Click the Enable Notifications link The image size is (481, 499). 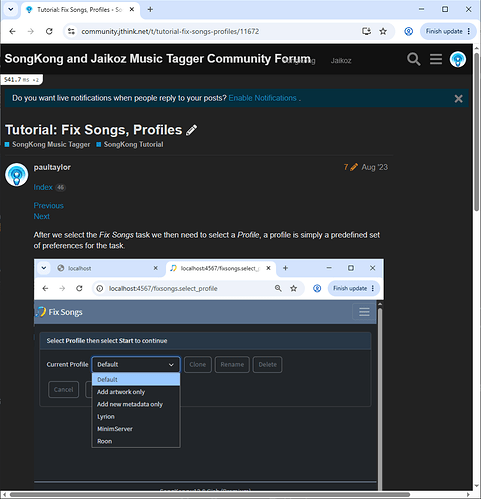tap(262, 98)
